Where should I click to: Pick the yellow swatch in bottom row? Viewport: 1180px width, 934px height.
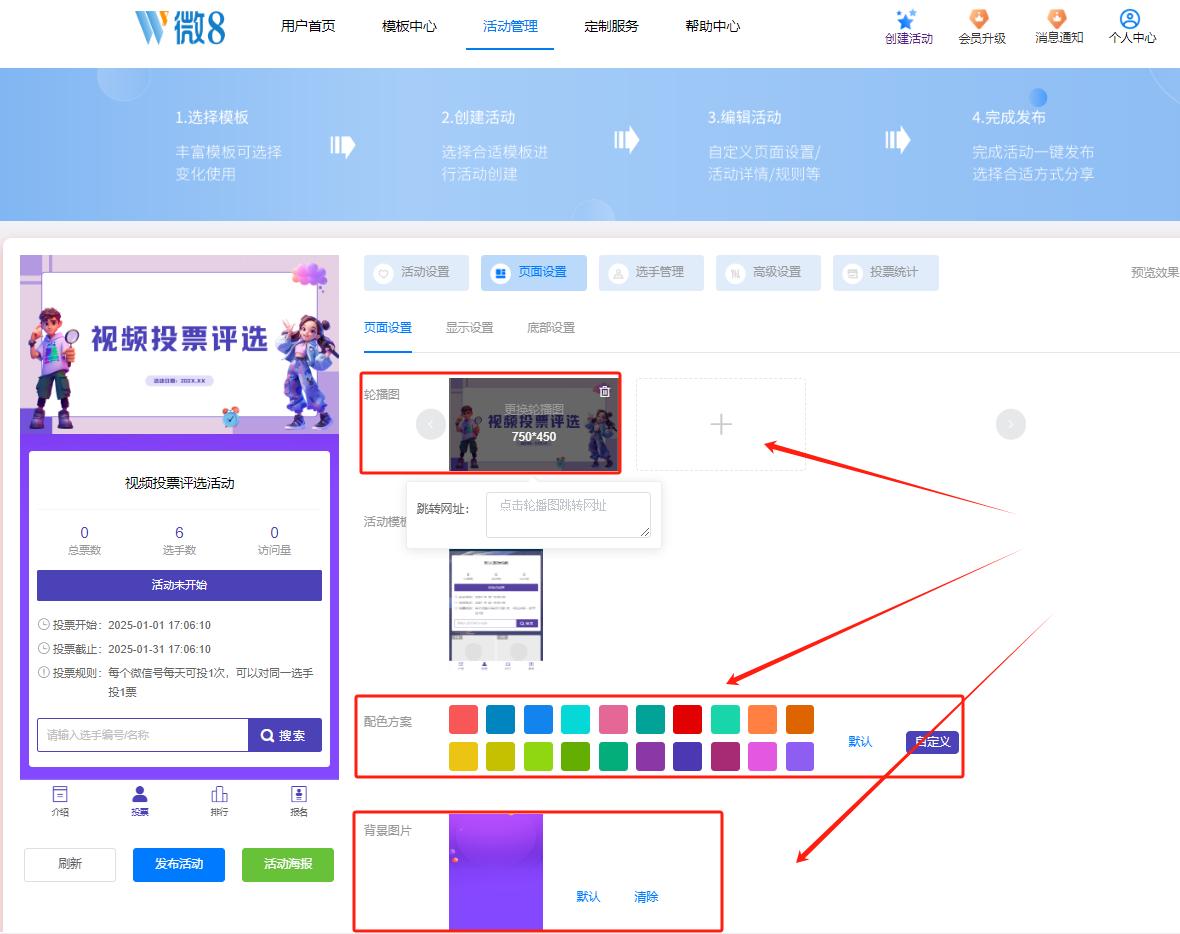click(x=464, y=756)
